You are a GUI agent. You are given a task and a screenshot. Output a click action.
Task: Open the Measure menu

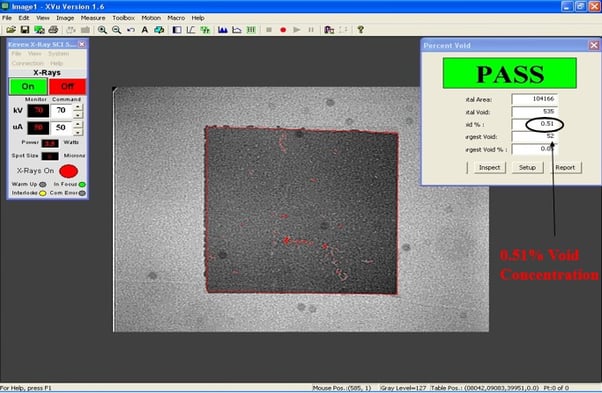[x=93, y=18]
